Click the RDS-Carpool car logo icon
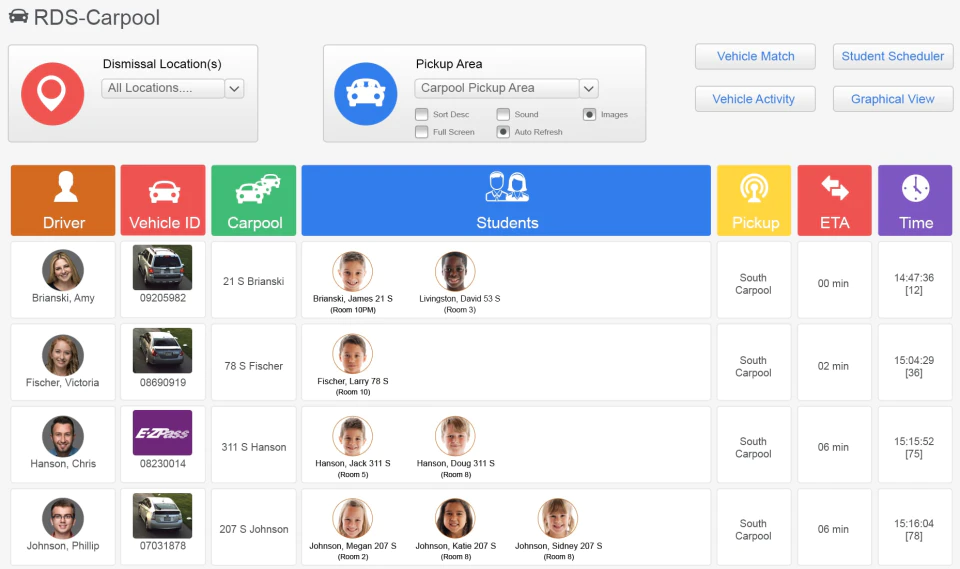960x569 pixels. (18, 16)
